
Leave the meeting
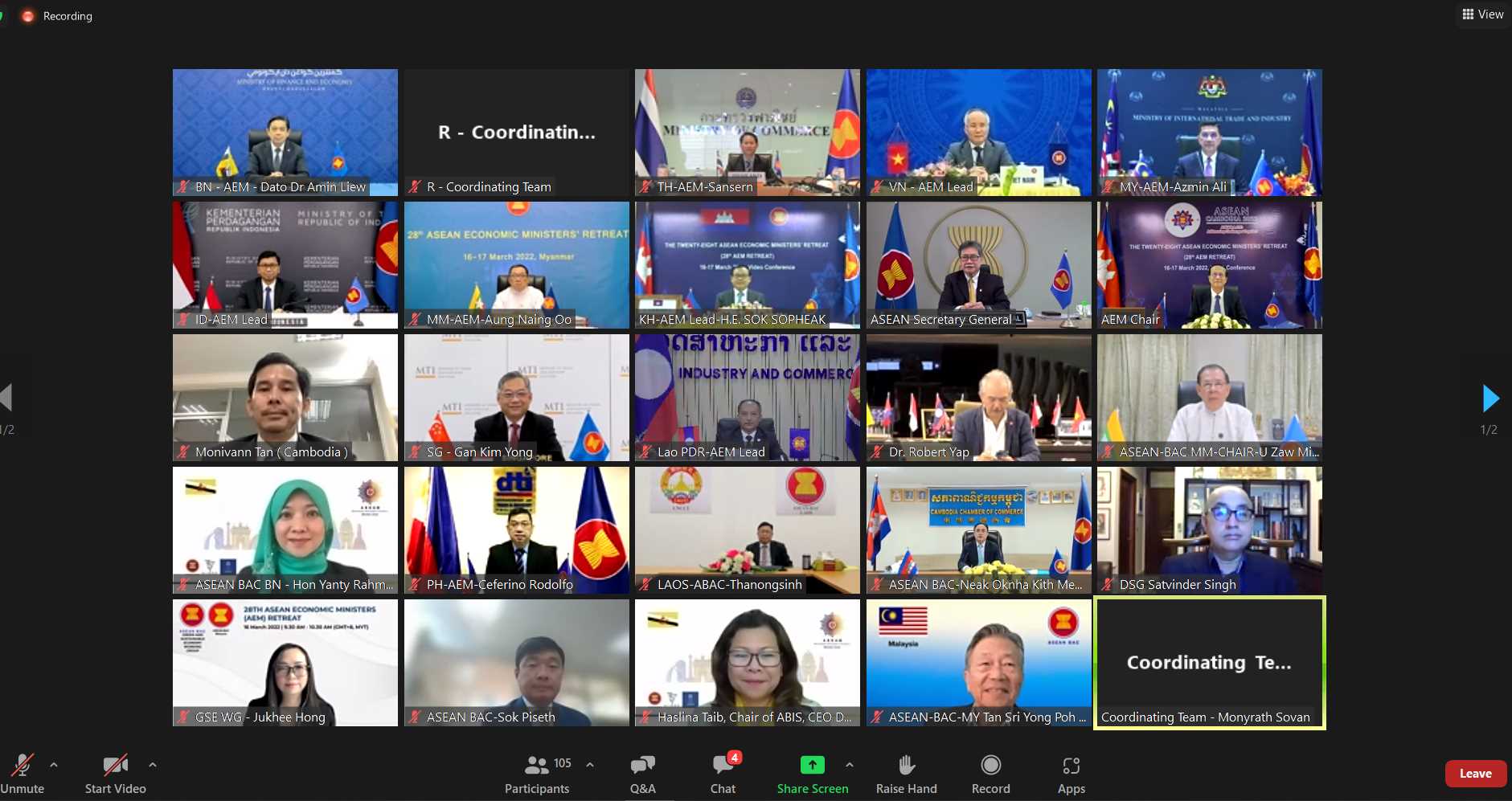pos(1476,774)
